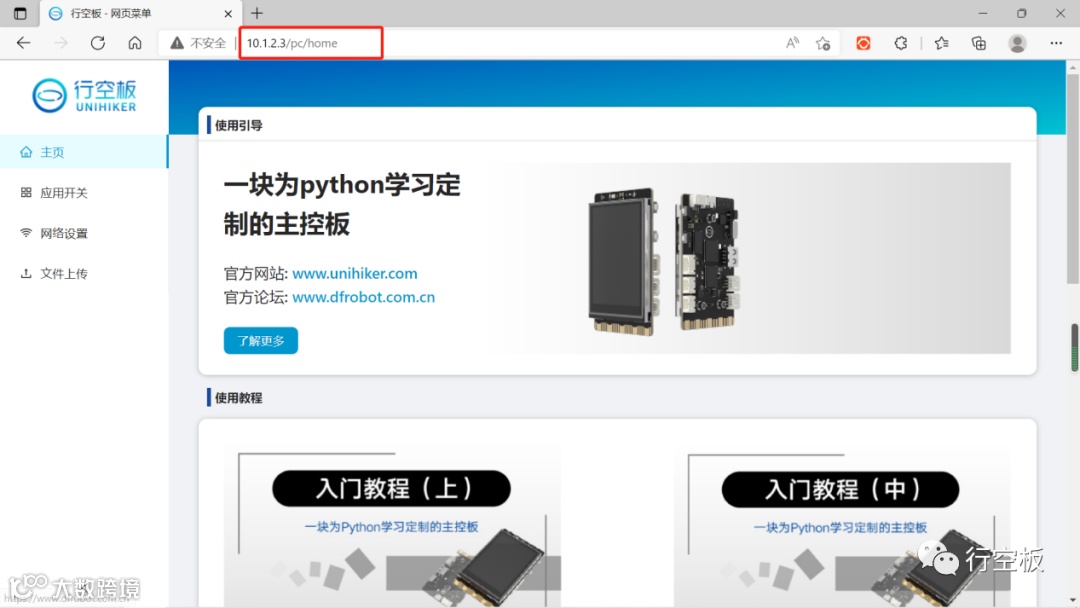Open the tab actions menu icon
Viewport: 1080px width, 608px height.
20,13
